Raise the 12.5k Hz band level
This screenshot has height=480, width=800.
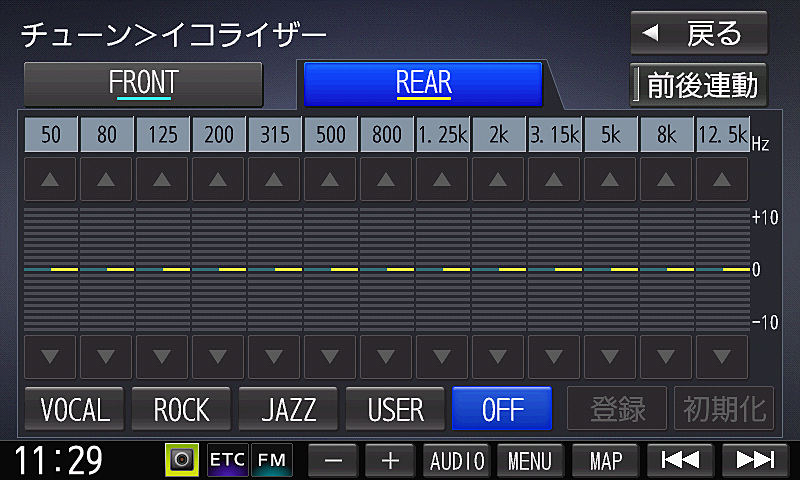tap(722, 179)
